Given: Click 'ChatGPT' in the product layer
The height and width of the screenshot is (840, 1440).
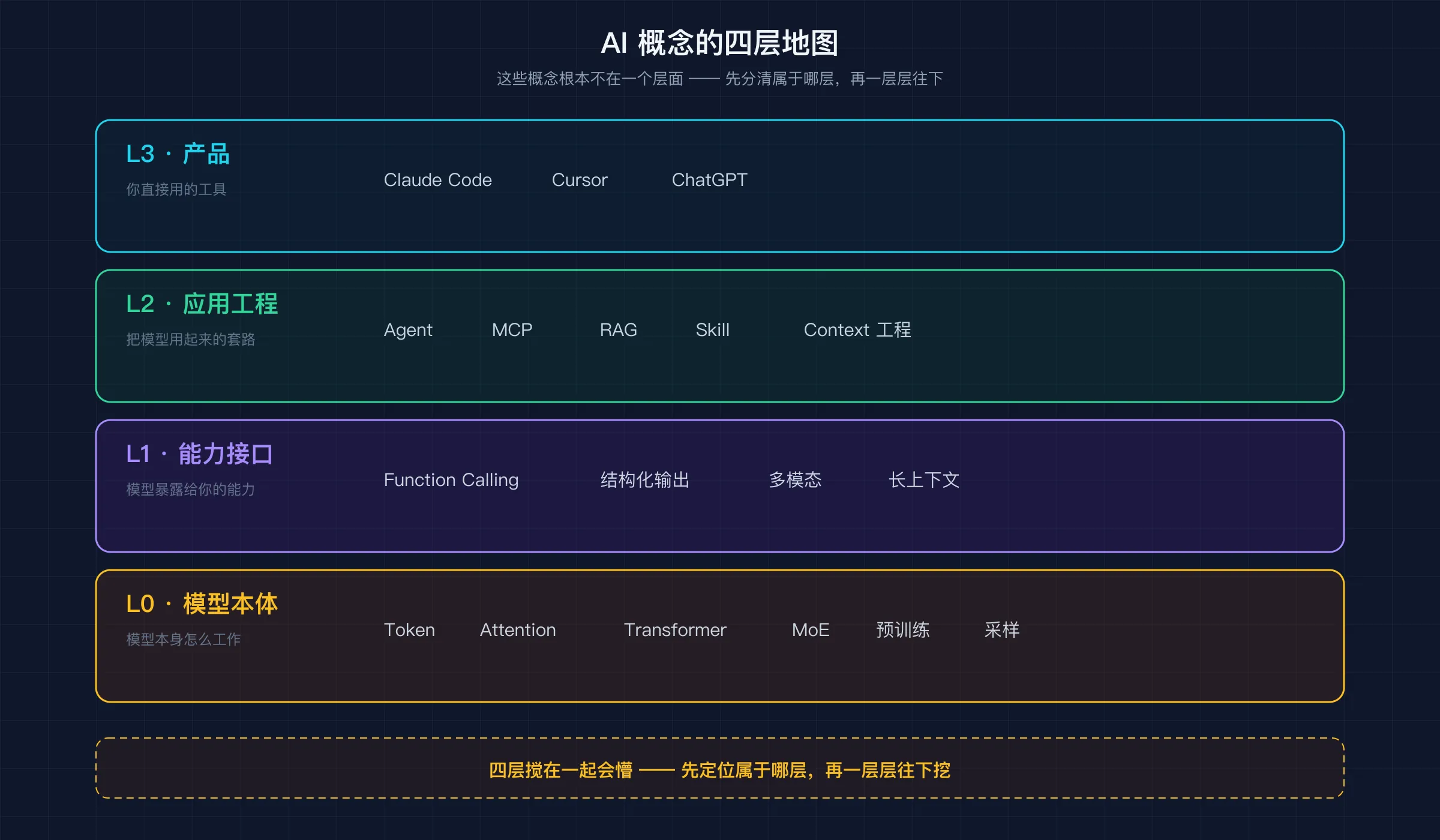Looking at the screenshot, I should (x=709, y=180).
